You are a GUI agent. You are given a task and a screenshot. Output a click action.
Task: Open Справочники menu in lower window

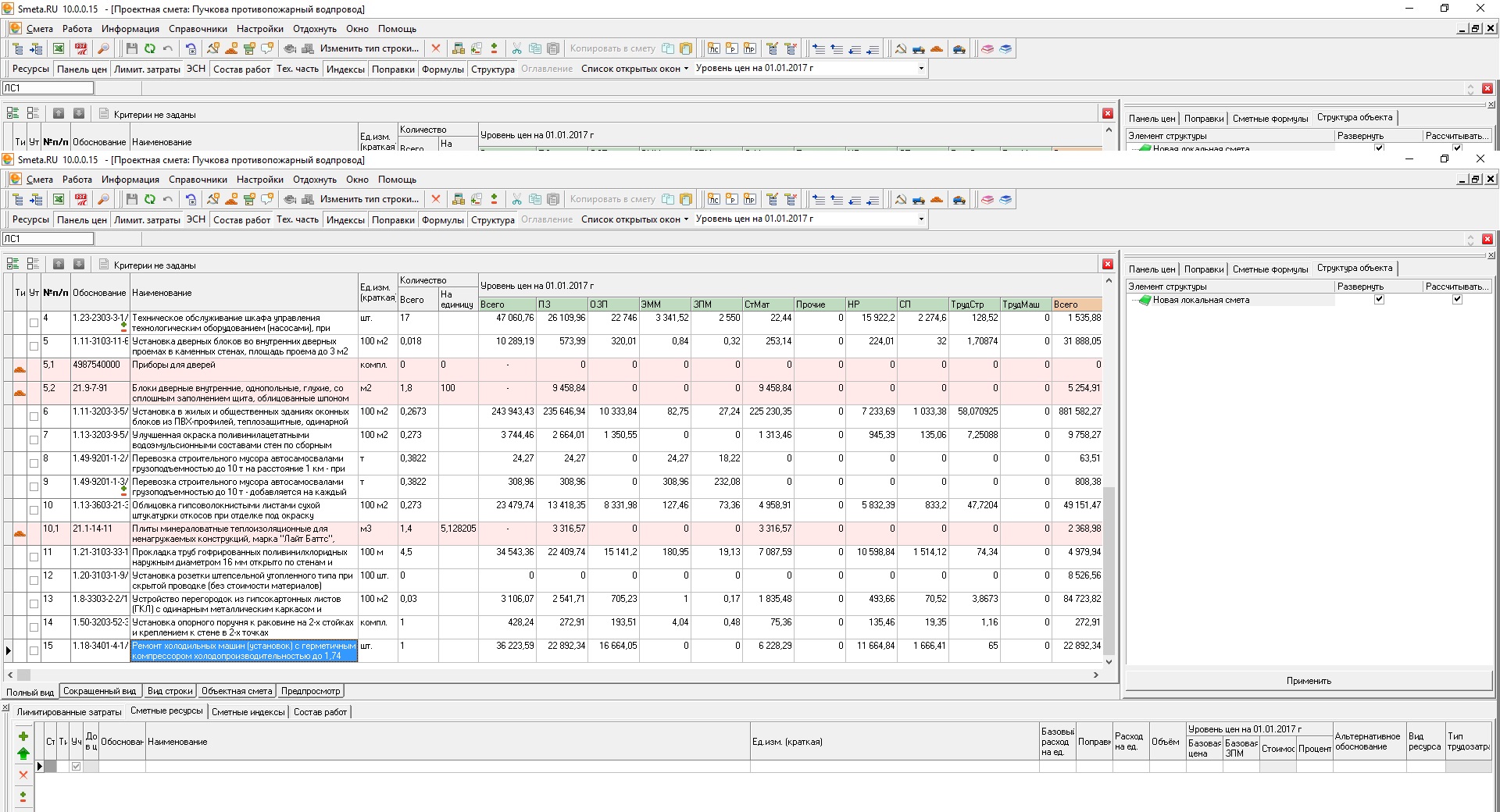(x=198, y=180)
